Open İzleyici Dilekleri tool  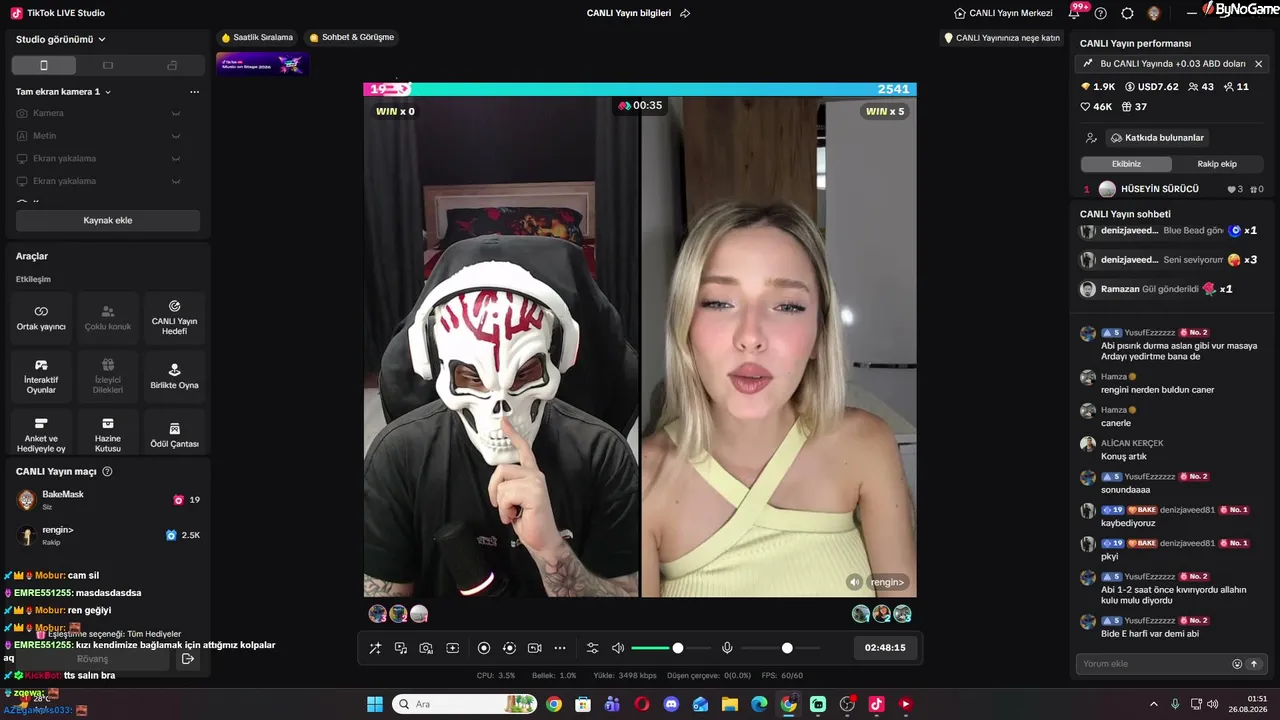108,376
